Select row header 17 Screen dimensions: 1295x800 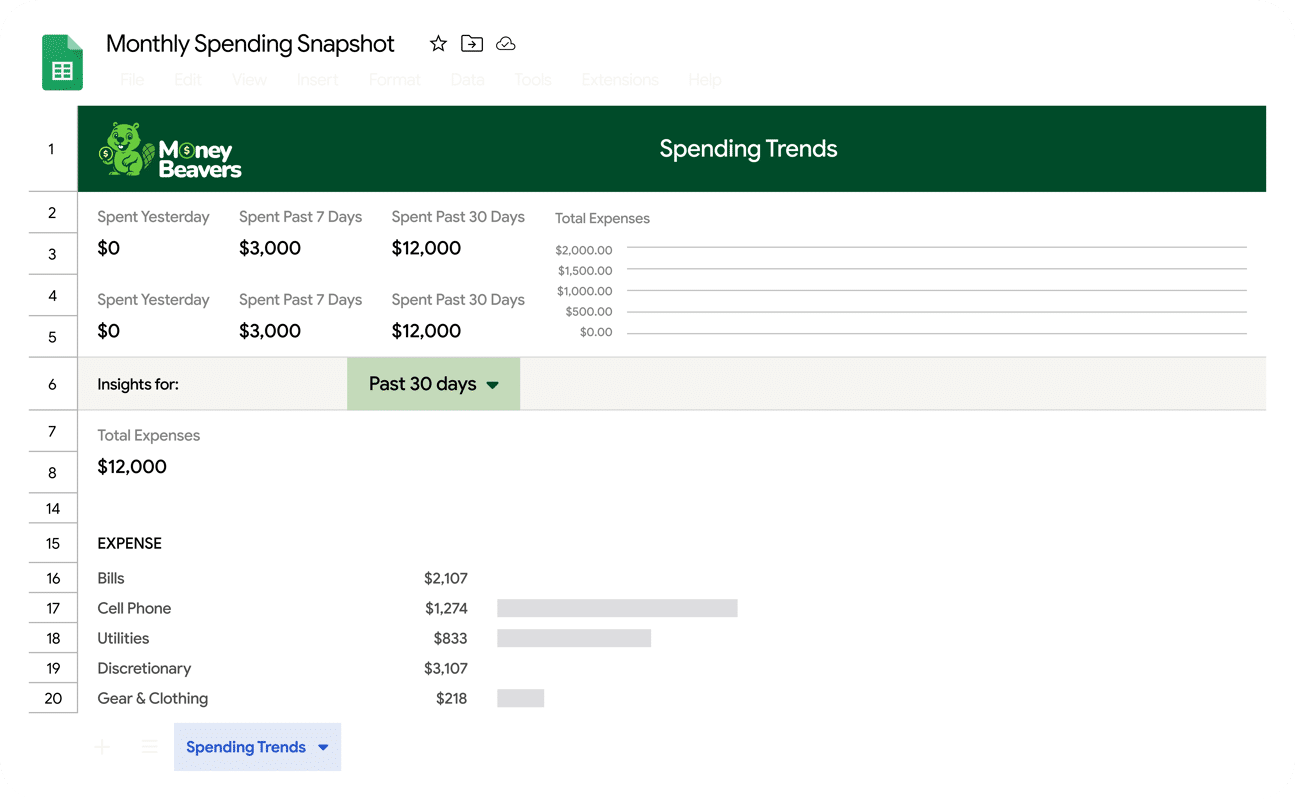point(52,608)
